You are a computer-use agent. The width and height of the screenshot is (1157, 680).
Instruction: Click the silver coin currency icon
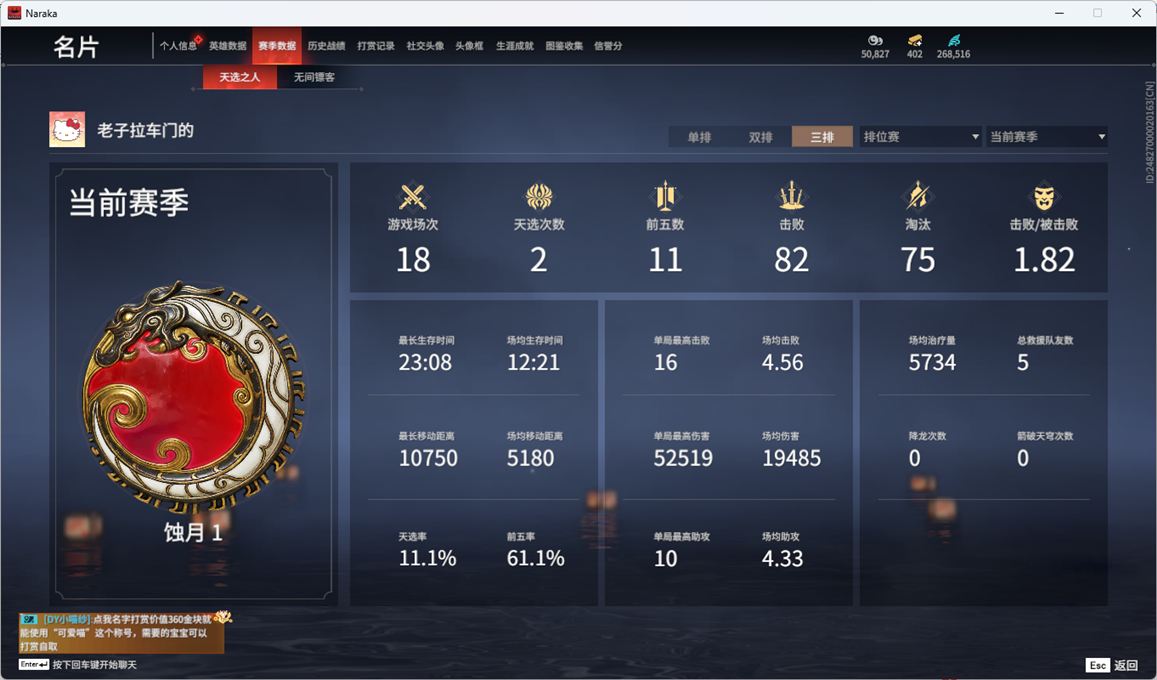[x=874, y=40]
